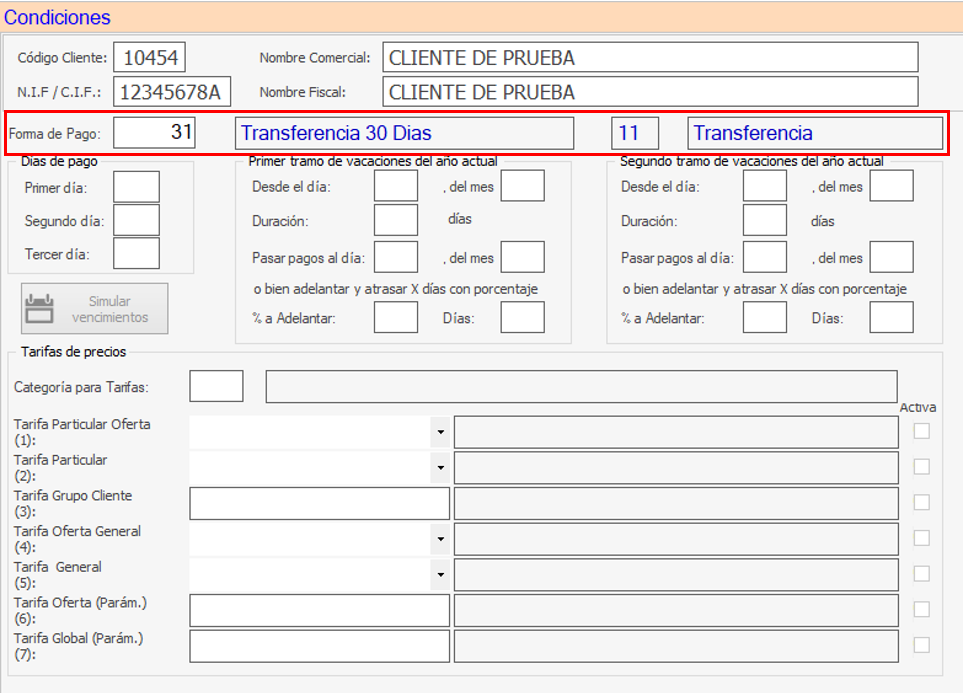
Task: Click the Categoría para Tarifas field
Action: coord(216,385)
